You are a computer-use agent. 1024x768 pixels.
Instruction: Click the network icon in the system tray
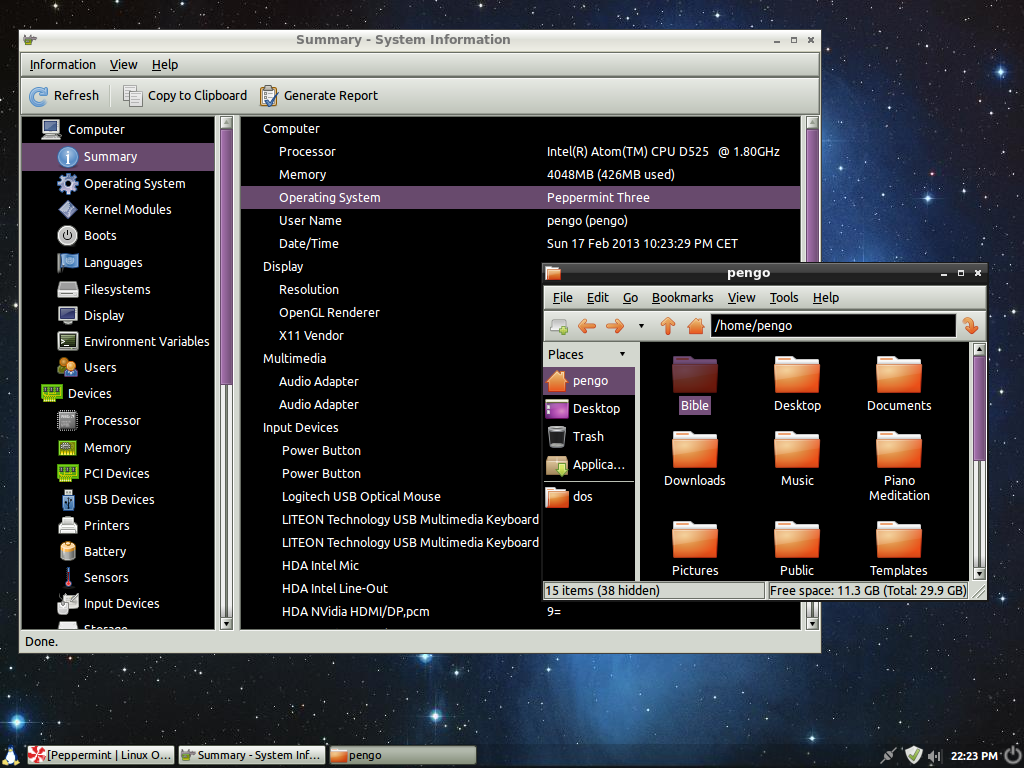click(x=888, y=756)
